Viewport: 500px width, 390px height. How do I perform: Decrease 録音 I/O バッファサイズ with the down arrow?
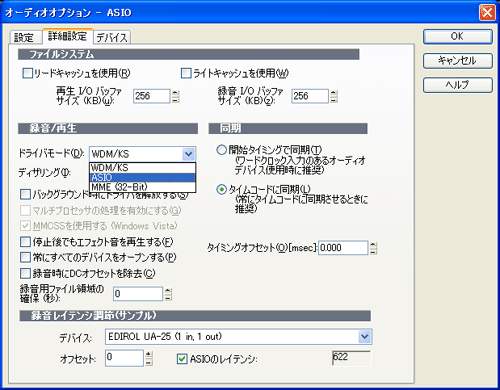334,100
